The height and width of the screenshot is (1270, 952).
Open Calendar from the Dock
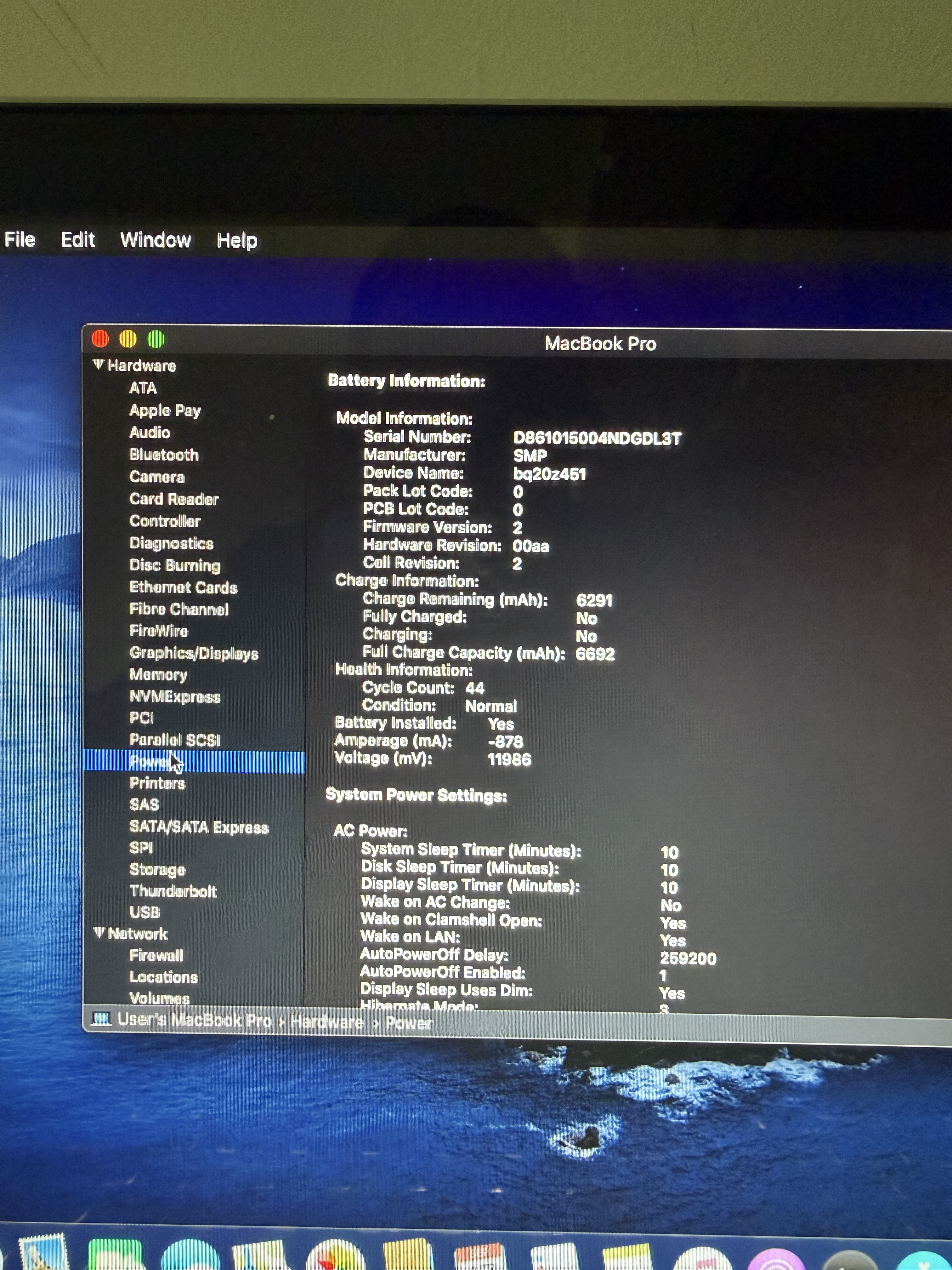click(480, 1256)
